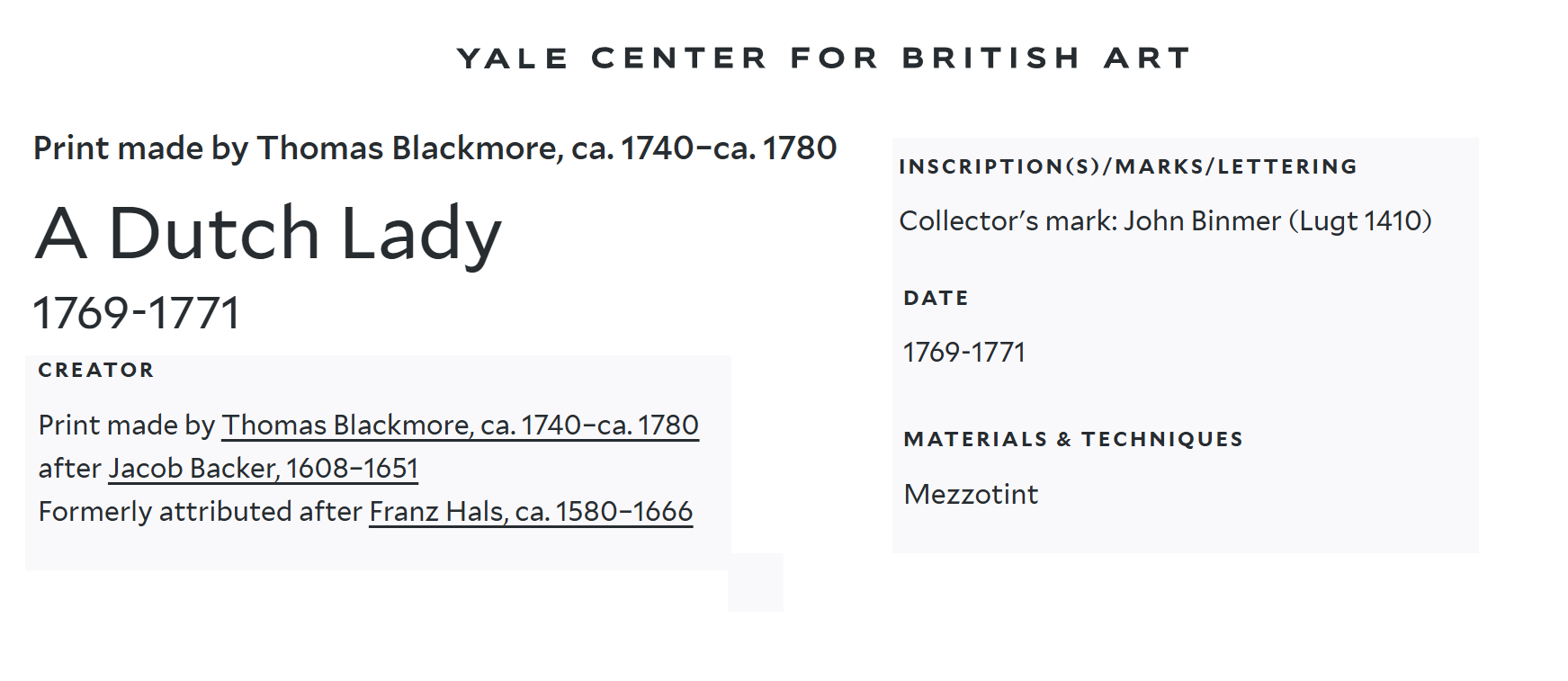Click the Yale Center for British Art logo
The height and width of the screenshot is (681, 1568).
coord(823,58)
